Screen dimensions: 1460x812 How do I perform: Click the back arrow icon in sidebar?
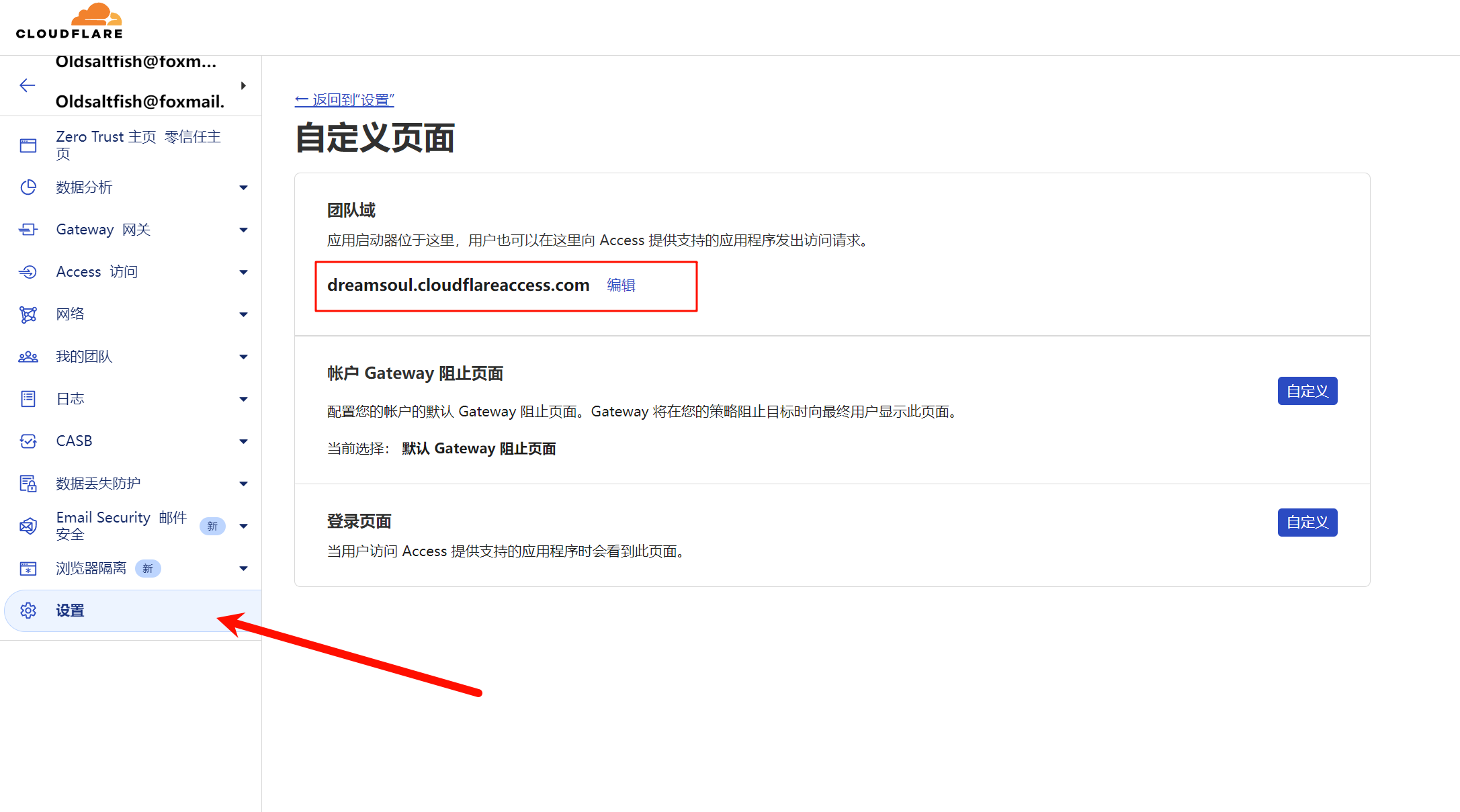click(28, 85)
